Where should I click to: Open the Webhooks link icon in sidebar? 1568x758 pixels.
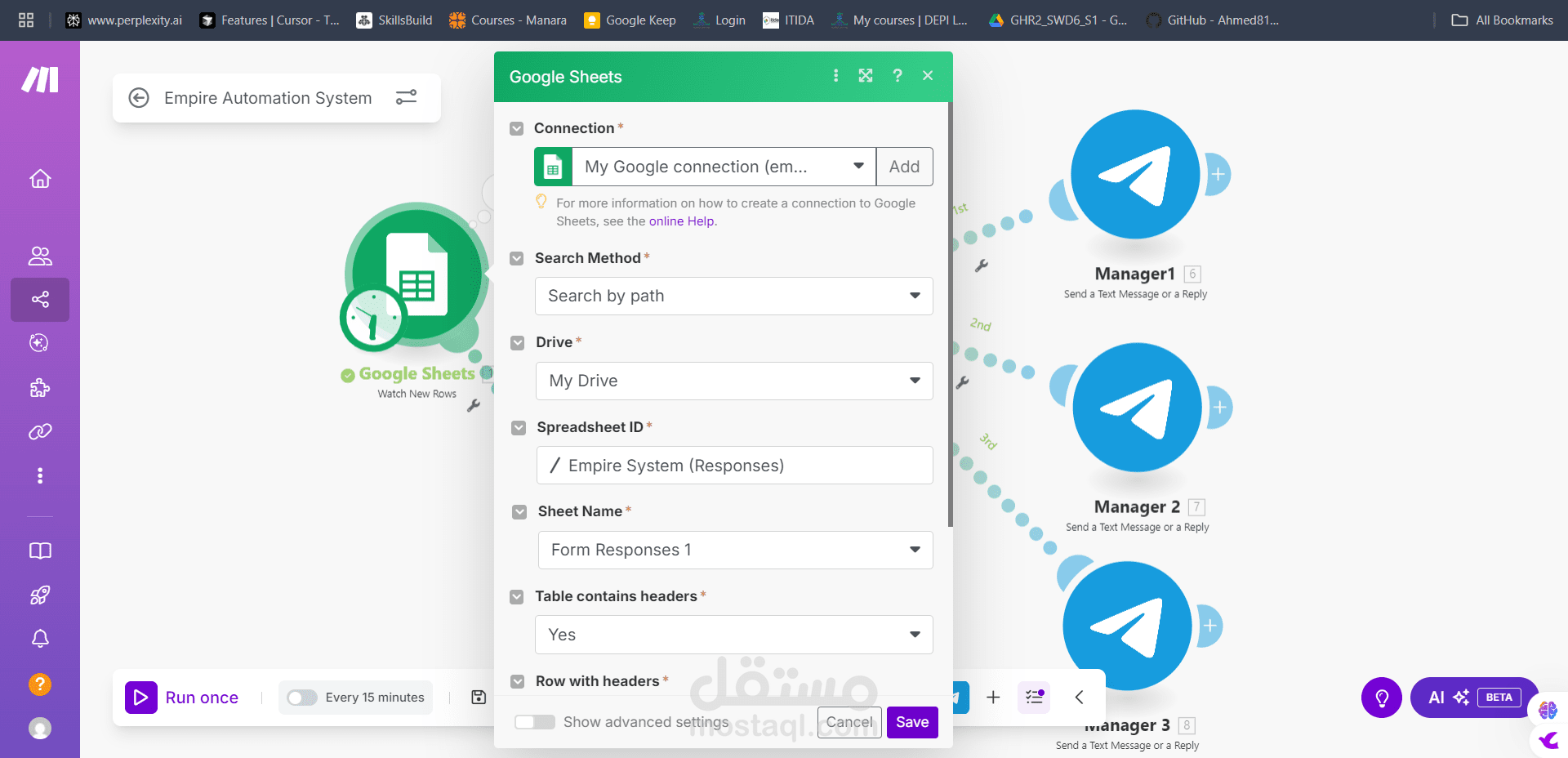40,431
